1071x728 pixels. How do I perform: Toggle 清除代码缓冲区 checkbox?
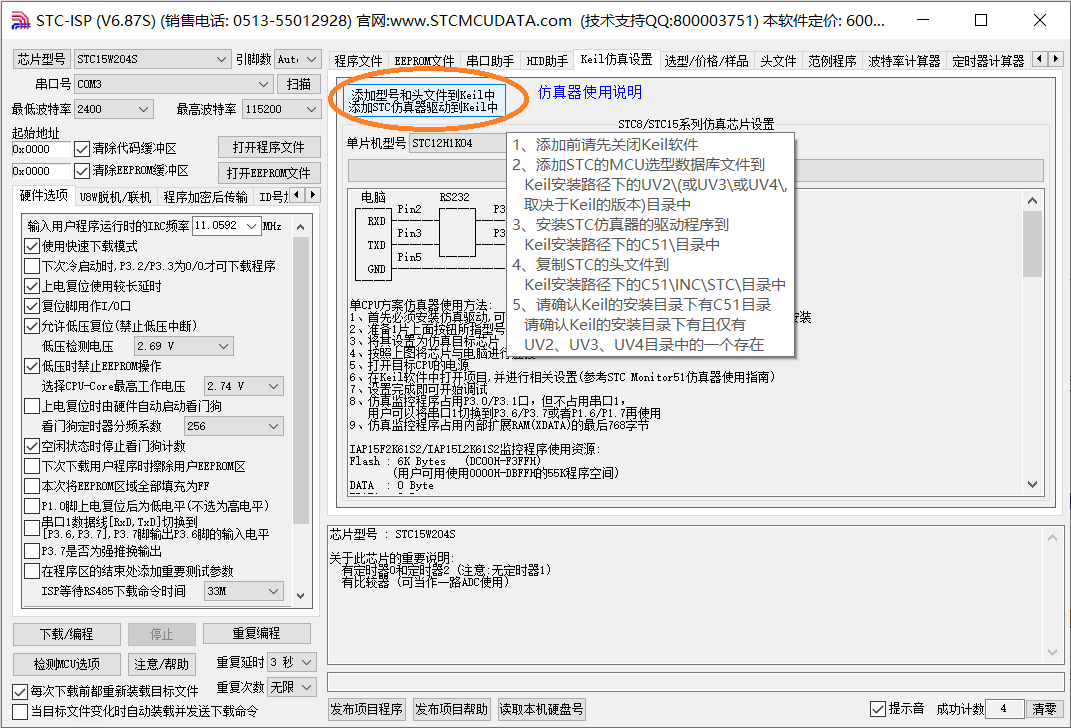[x=82, y=149]
